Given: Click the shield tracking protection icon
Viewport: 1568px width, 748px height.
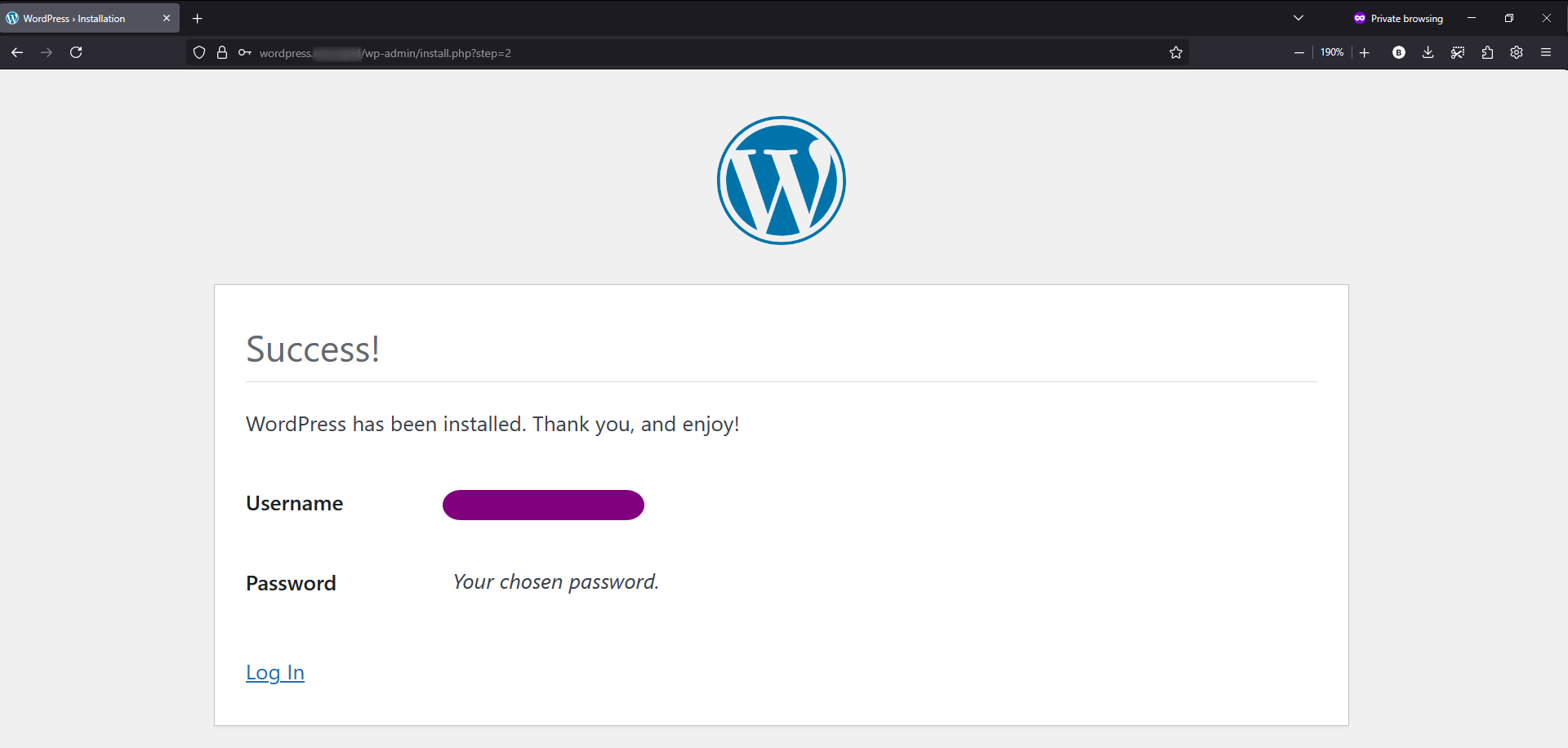Looking at the screenshot, I should click(x=198, y=52).
